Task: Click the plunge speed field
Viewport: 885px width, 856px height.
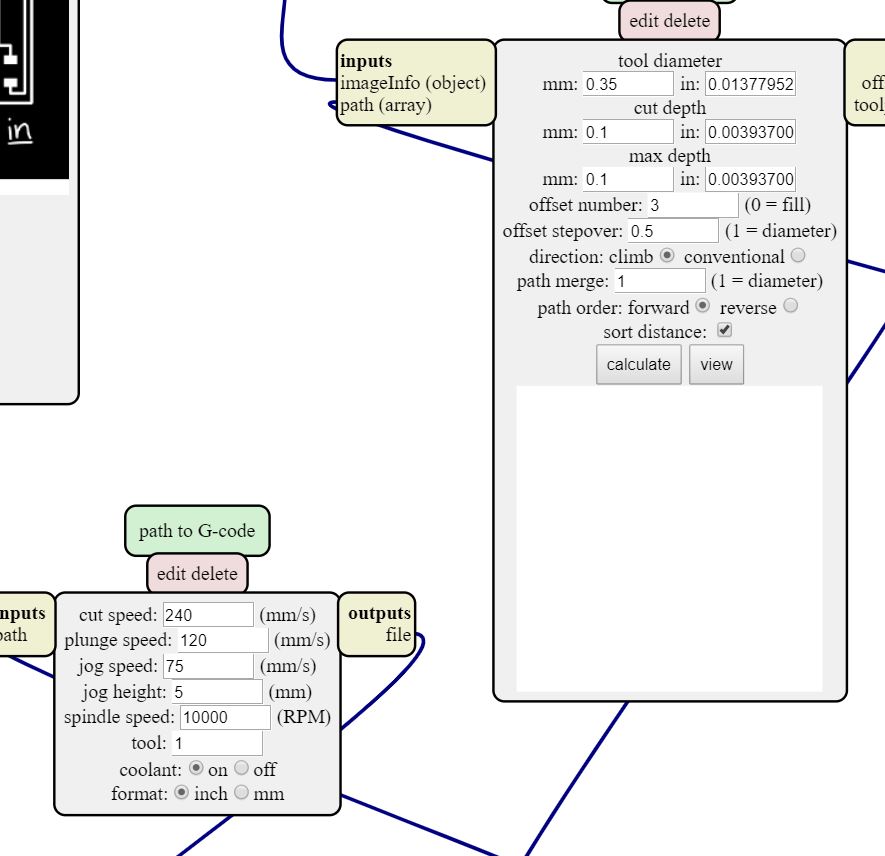Action: point(223,640)
